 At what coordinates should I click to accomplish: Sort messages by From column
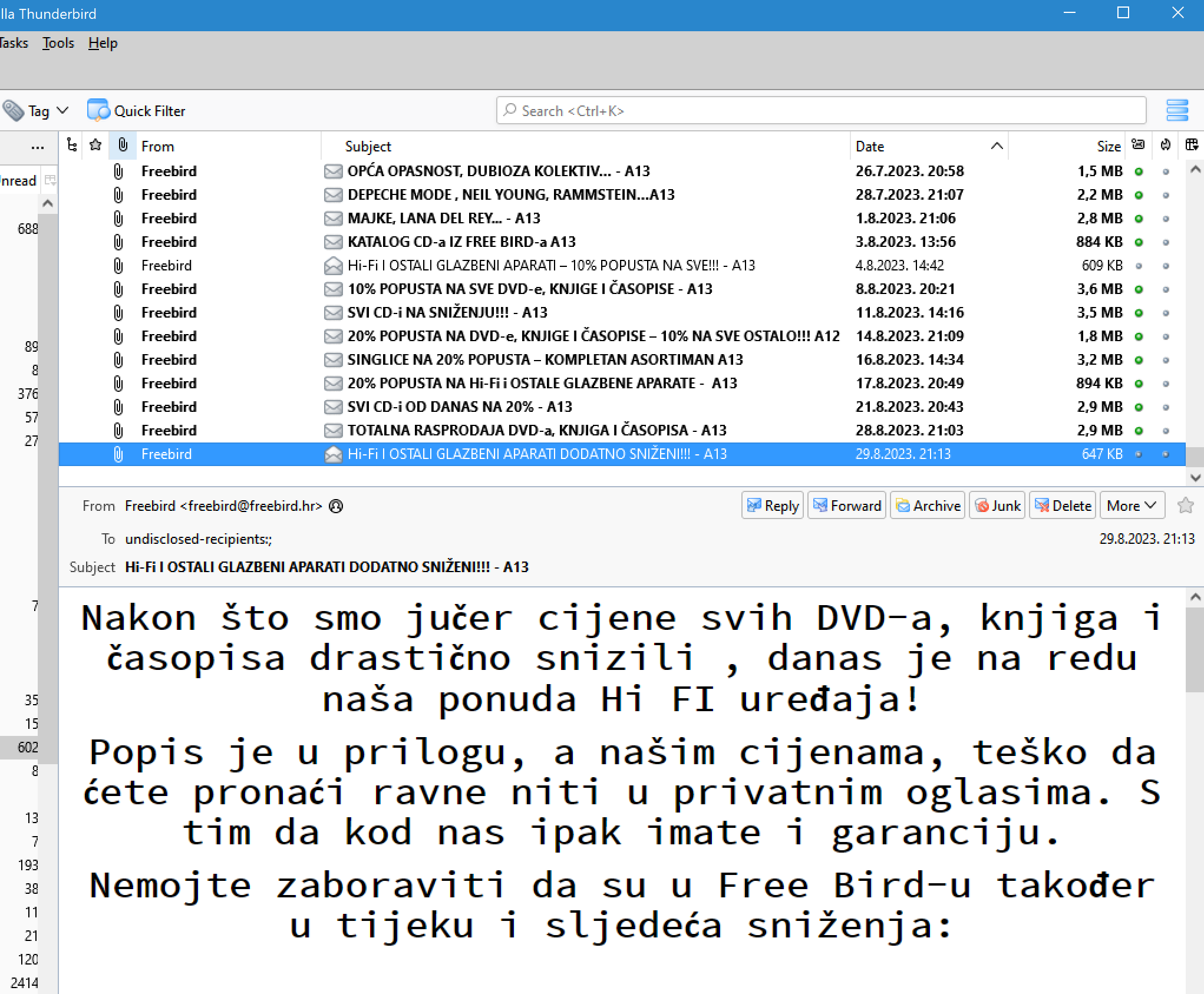[229, 146]
